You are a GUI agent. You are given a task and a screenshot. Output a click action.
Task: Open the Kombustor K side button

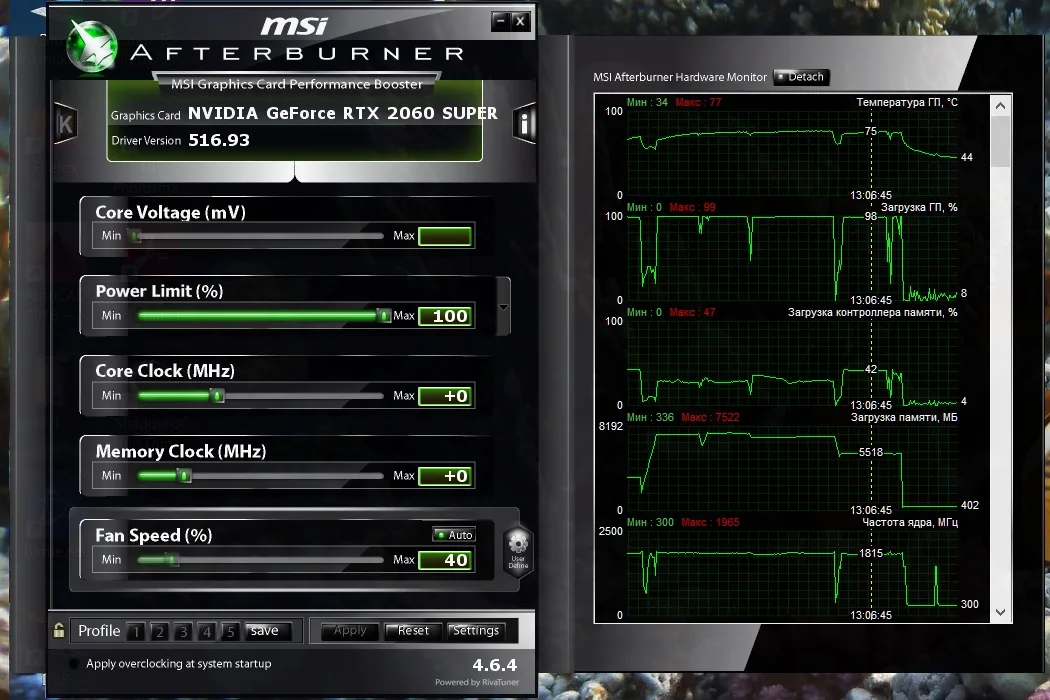pos(65,123)
